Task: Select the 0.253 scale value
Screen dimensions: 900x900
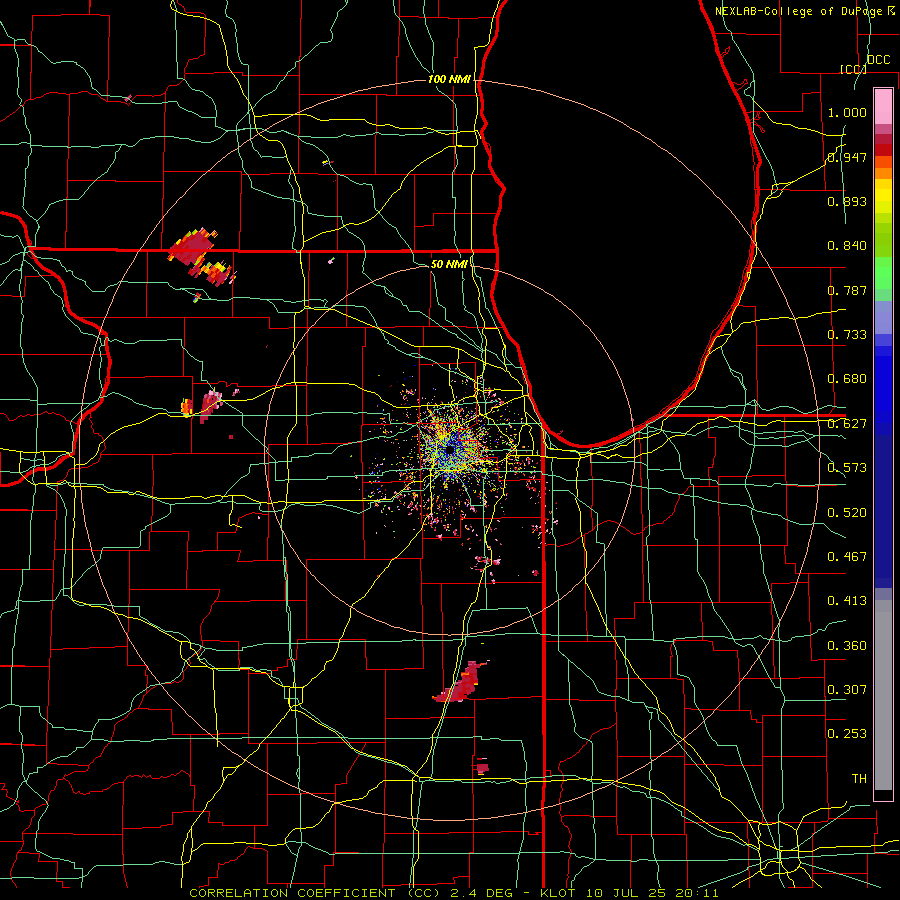Action: 847,734
